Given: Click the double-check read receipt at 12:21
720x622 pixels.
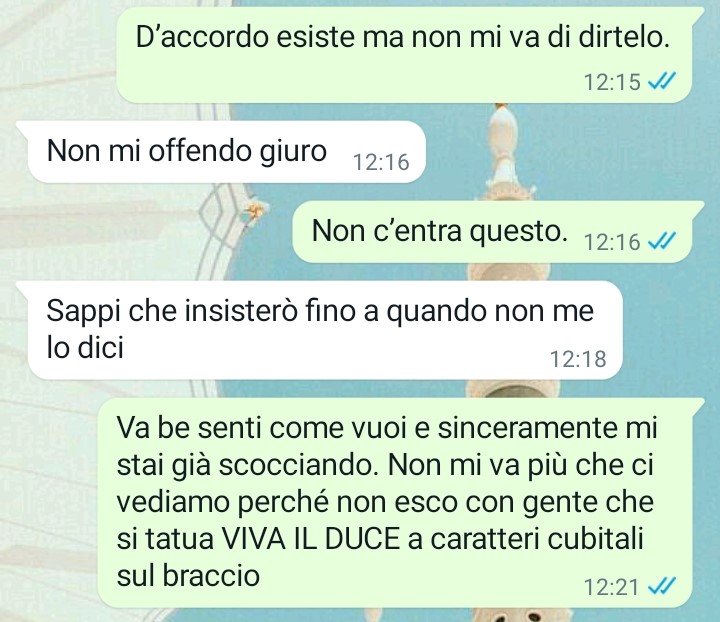Looking at the screenshot, I should (662, 587).
